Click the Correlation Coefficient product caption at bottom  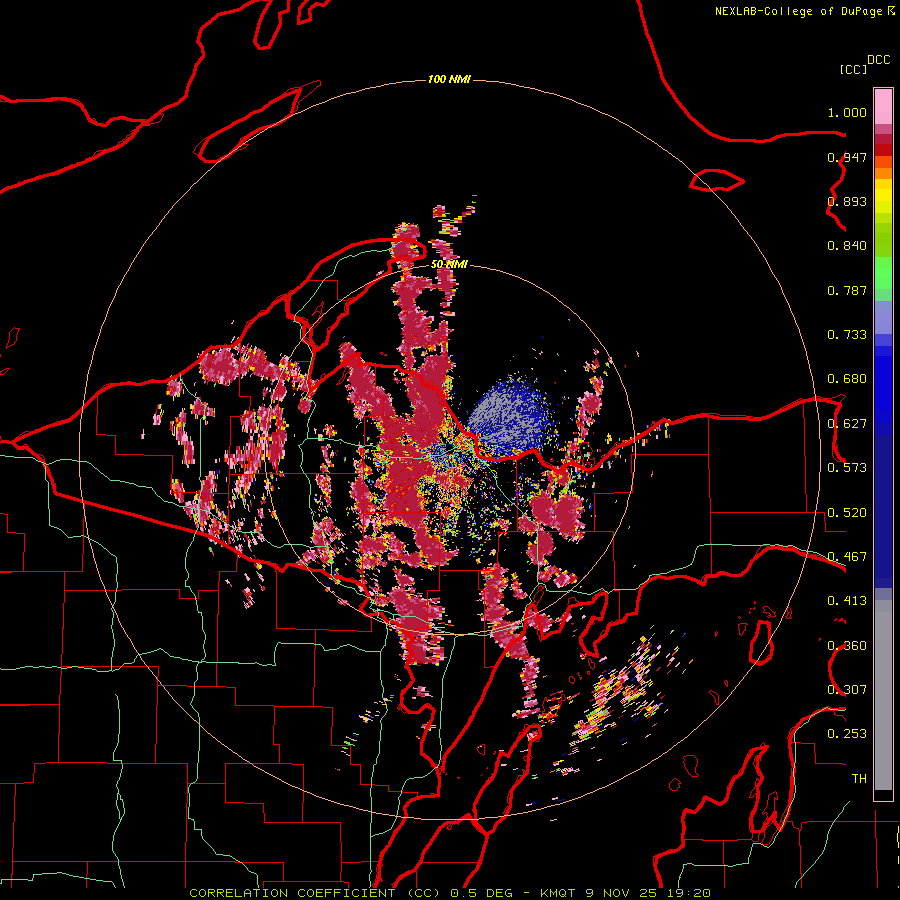tap(450, 893)
